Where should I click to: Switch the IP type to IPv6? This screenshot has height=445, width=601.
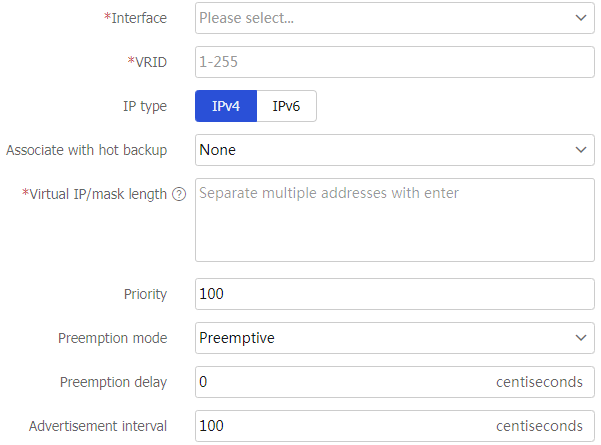pos(287,106)
